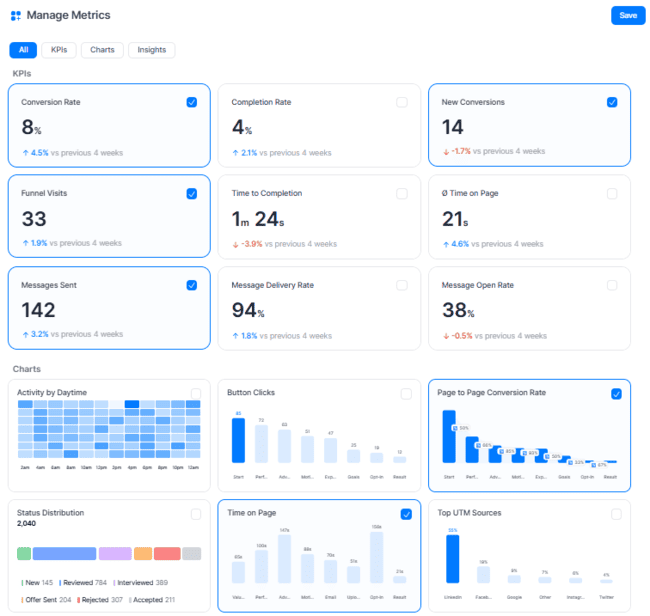This screenshot has height=616, width=650.
Task: Uncheck the Messages Sent checkbox
Action: (x=192, y=285)
